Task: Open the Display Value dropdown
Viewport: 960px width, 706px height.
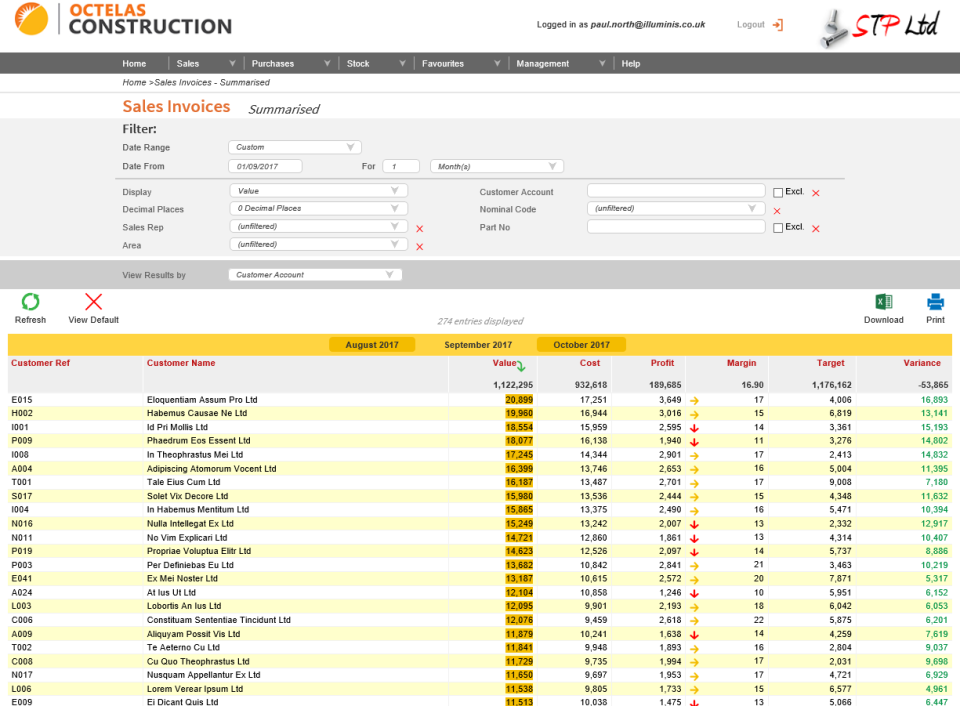Action: [318, 191]
